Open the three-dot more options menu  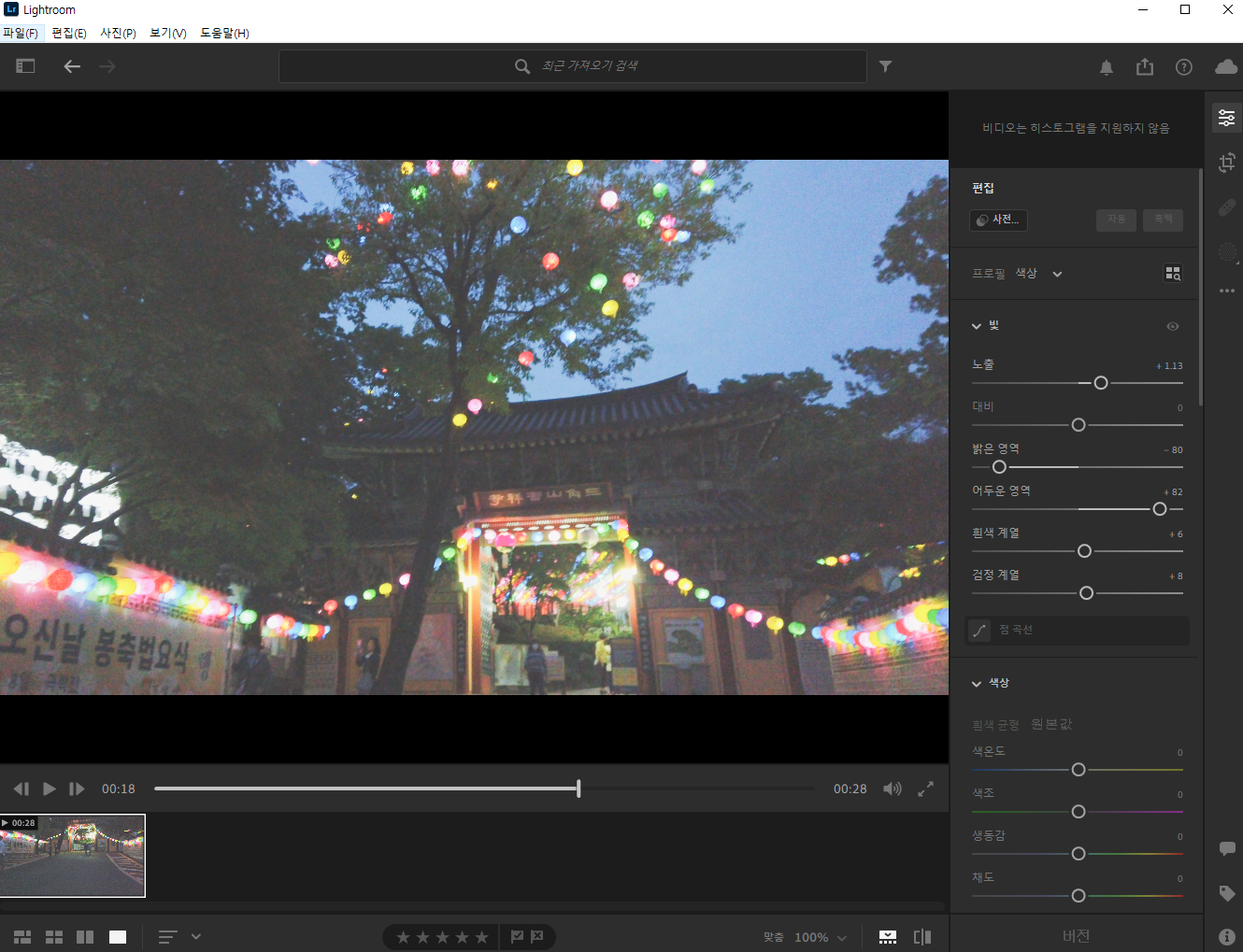point(1227,291)
